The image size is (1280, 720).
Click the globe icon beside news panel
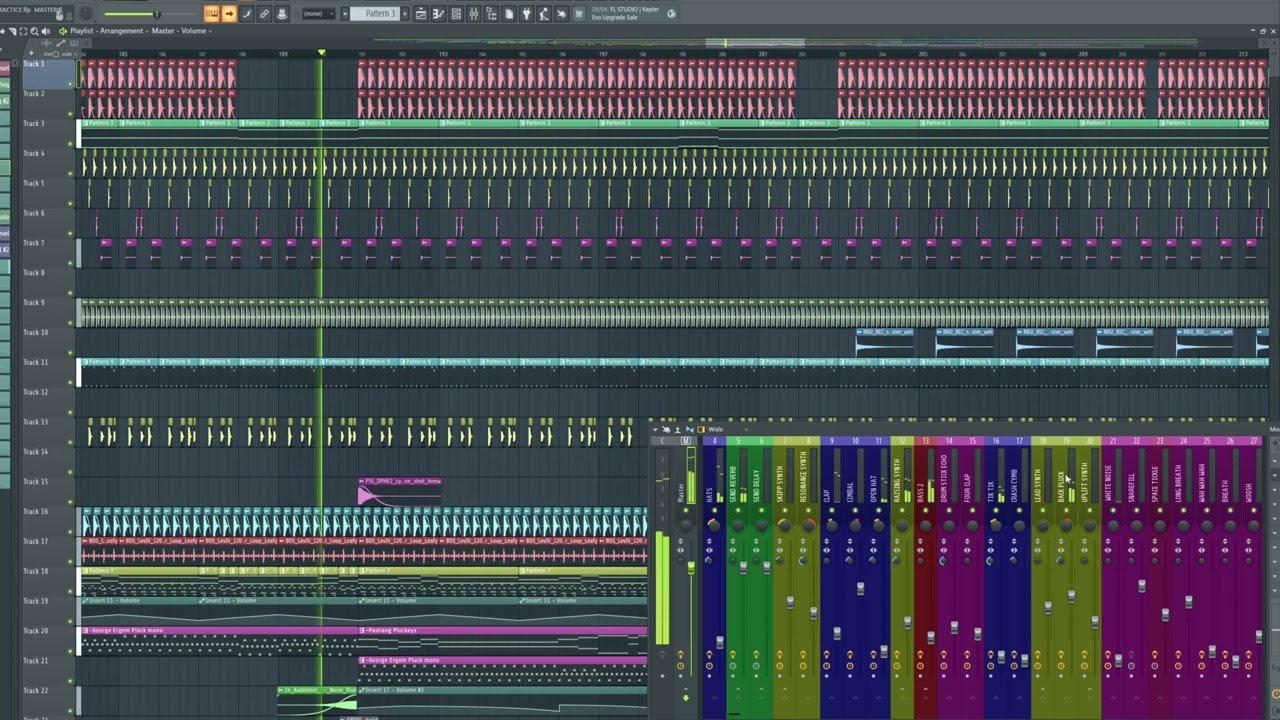click(x=671, y=14)
